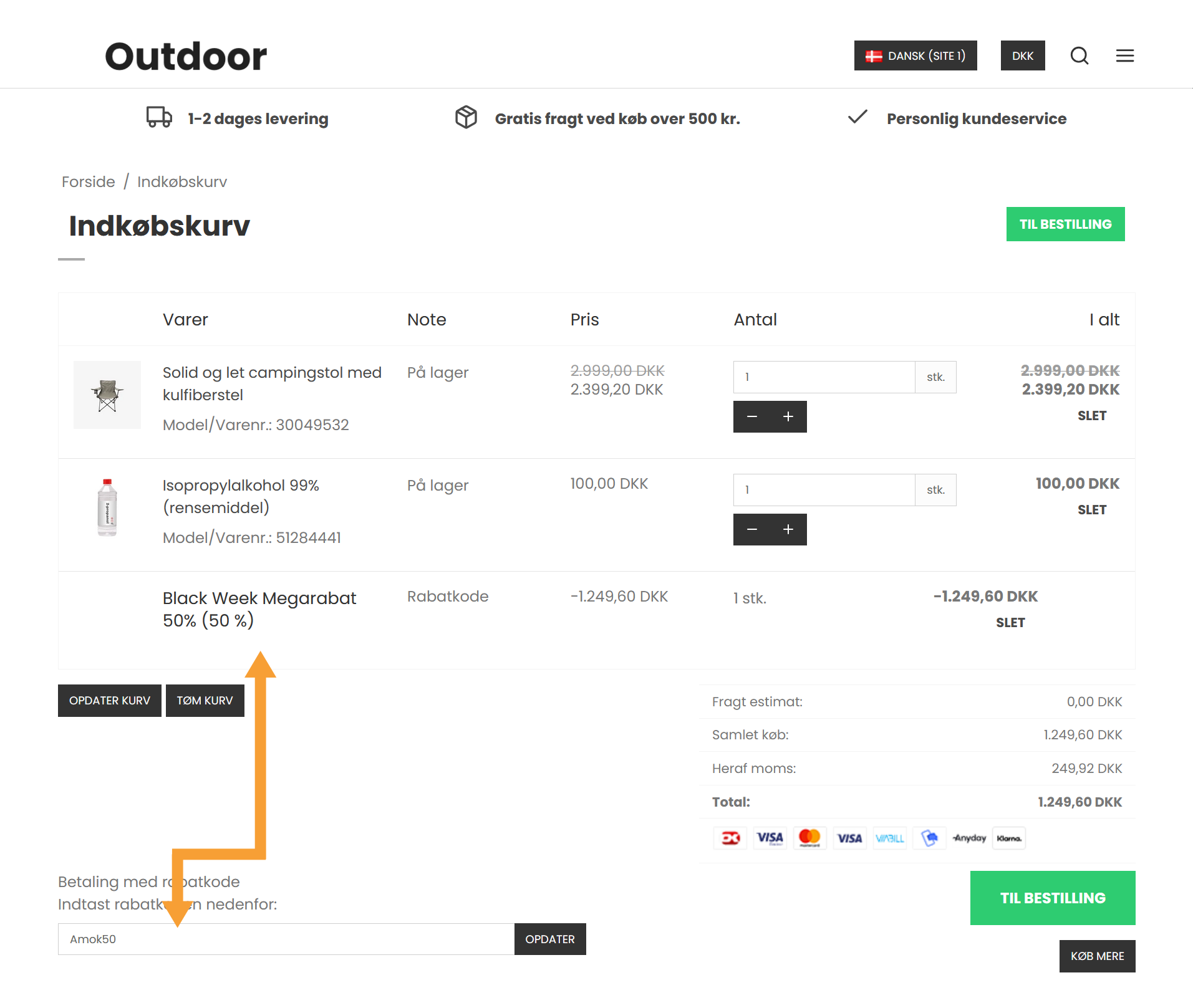Click the top TIL BESTILLING button
This screenshot has height=1008, width=1193.
(1065, 224)
